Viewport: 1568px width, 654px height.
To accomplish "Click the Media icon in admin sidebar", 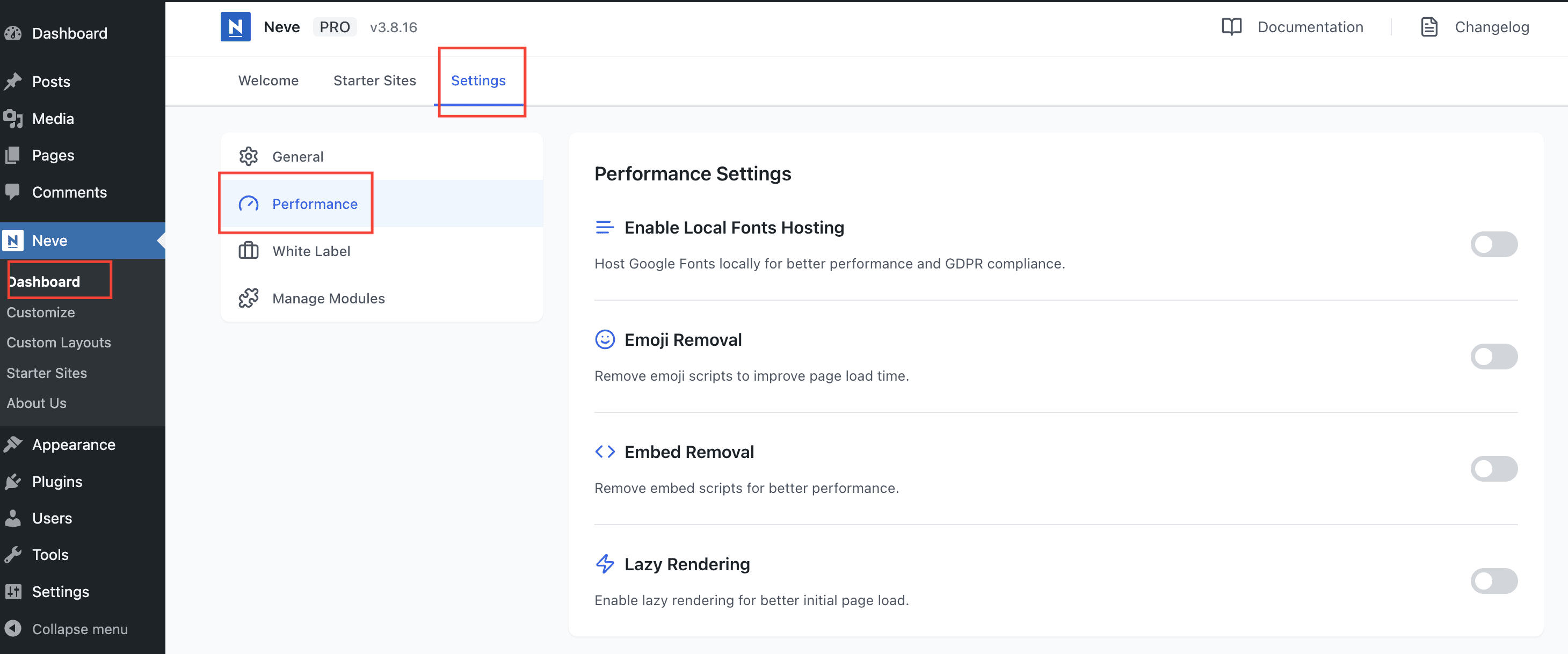I will 13,119.
